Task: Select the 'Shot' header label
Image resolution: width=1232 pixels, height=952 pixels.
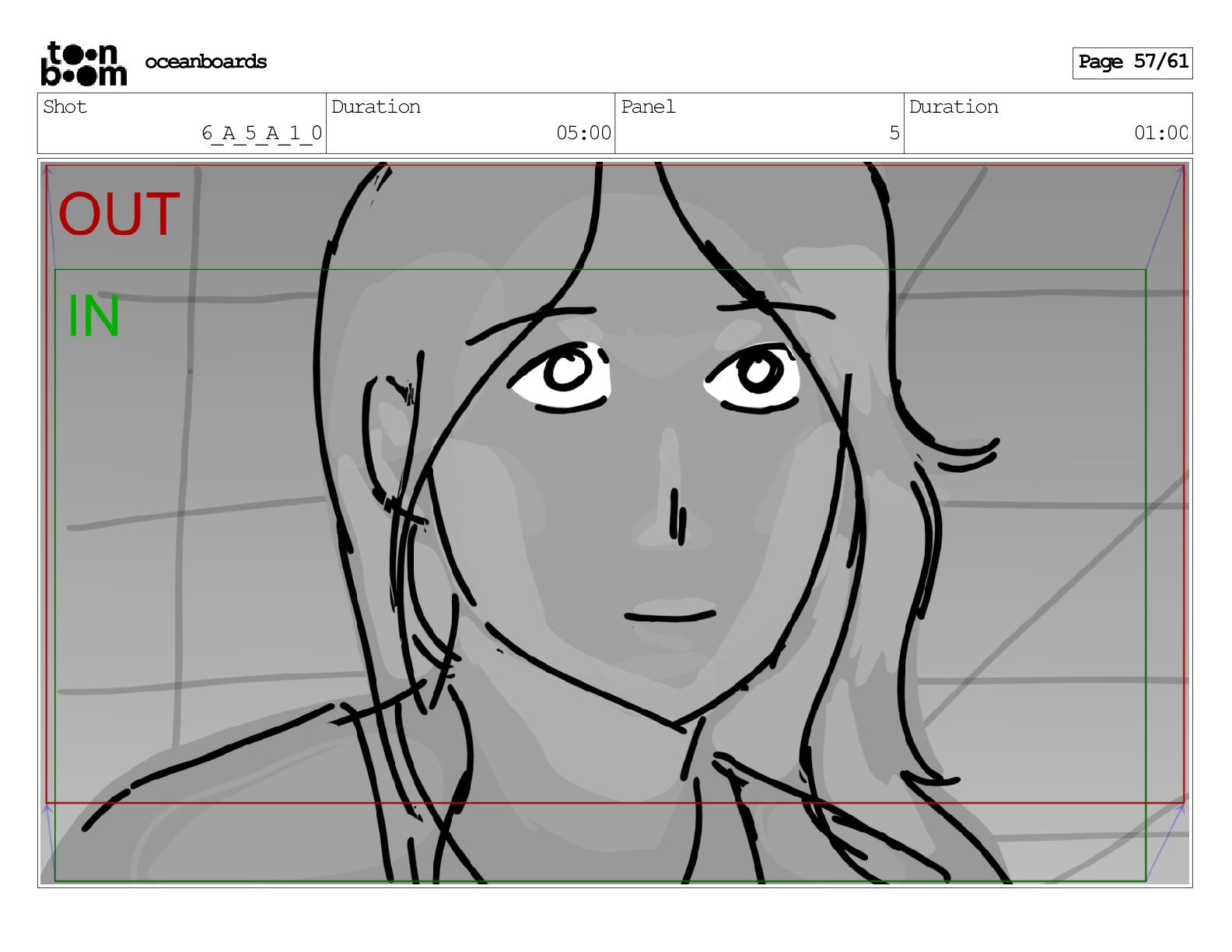Action: point(65,107)
